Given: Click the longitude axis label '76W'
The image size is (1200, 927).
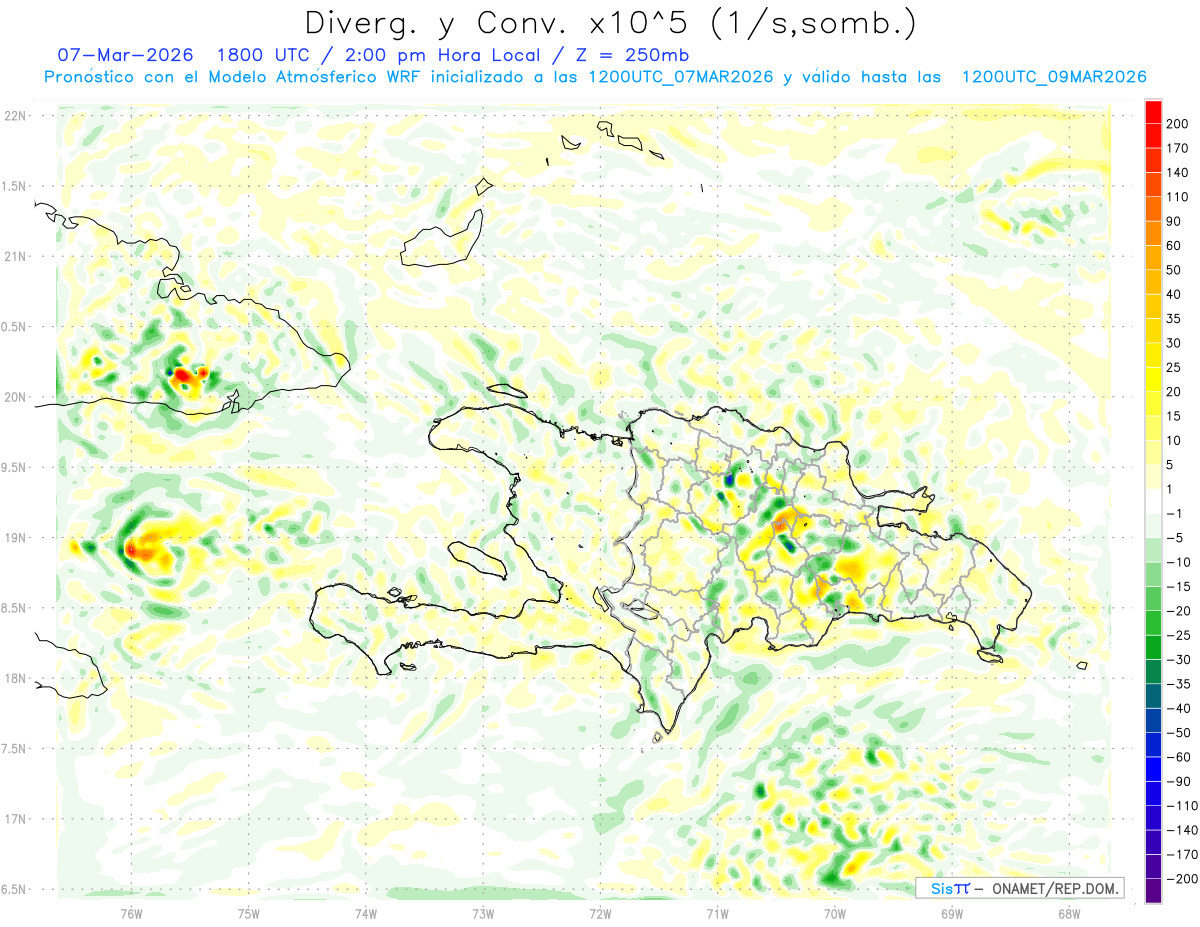Looking at the screenshot, I should coord(131,913).
